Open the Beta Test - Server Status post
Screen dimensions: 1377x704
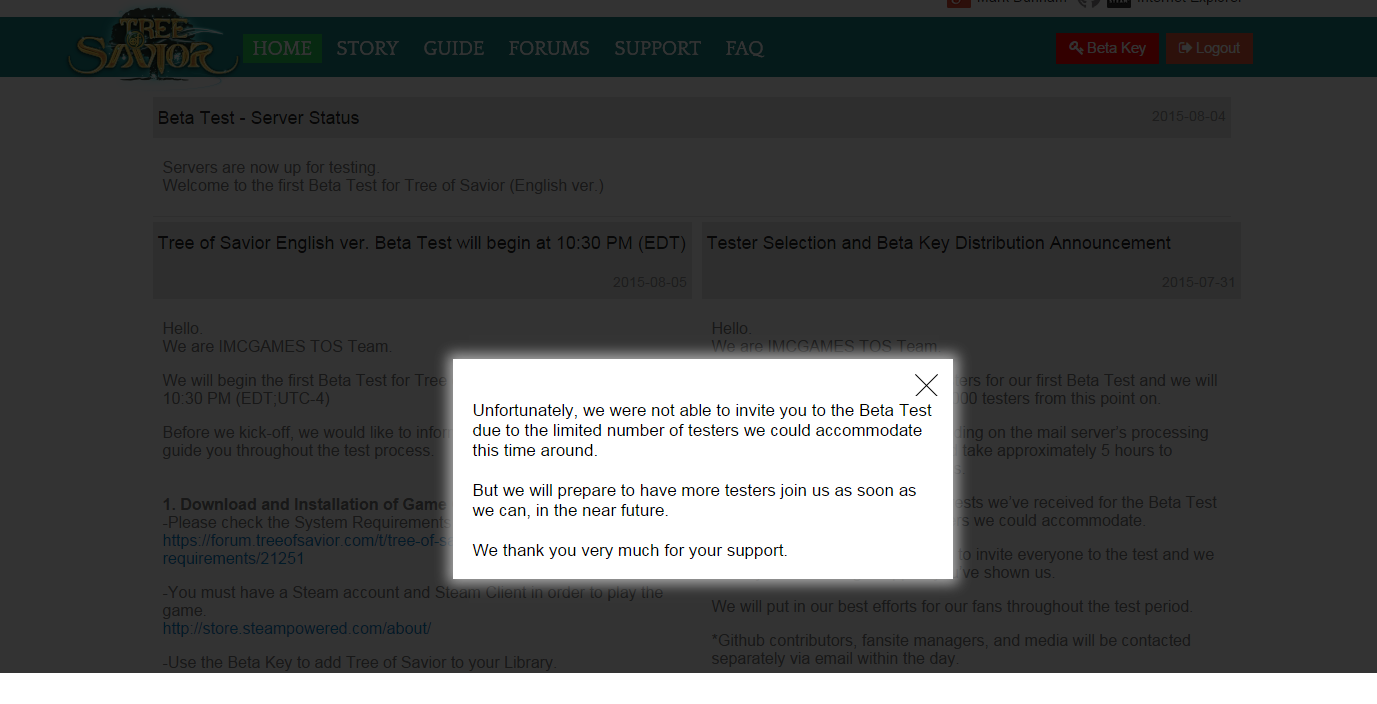[x=258, y=118]
